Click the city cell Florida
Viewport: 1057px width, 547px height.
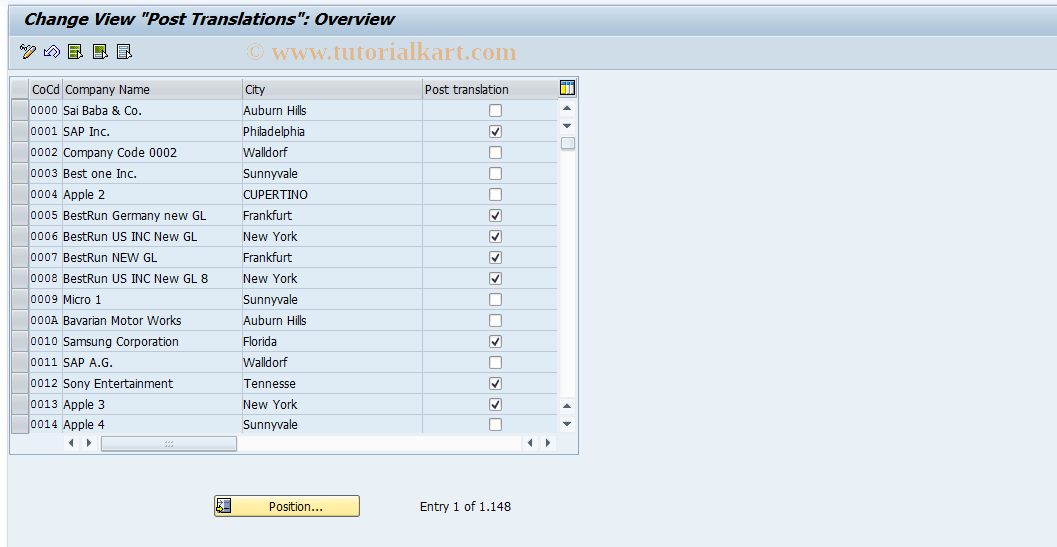(x=260, y=341)
